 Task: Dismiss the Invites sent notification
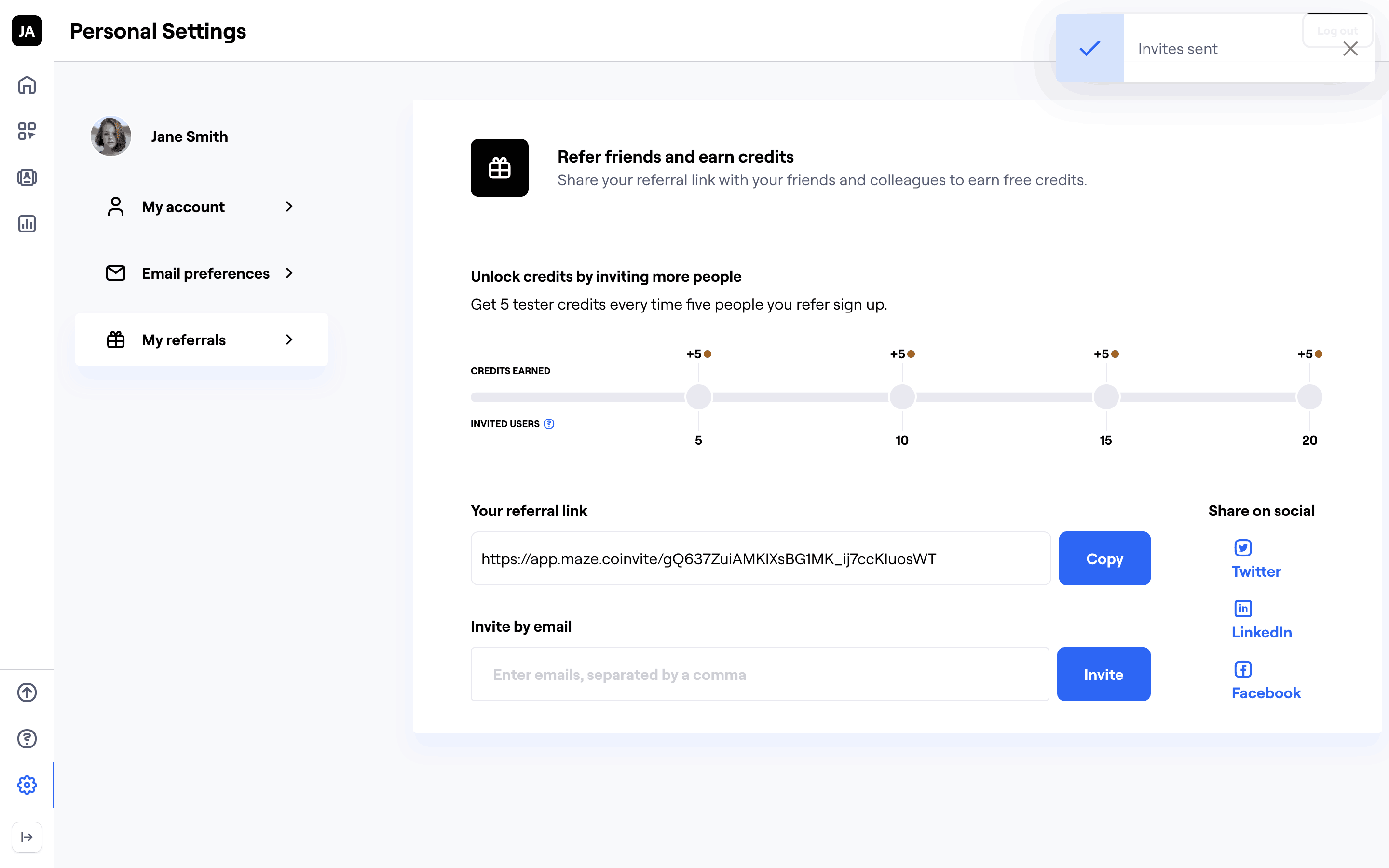pyautogui.click(x=1350, y=49)
